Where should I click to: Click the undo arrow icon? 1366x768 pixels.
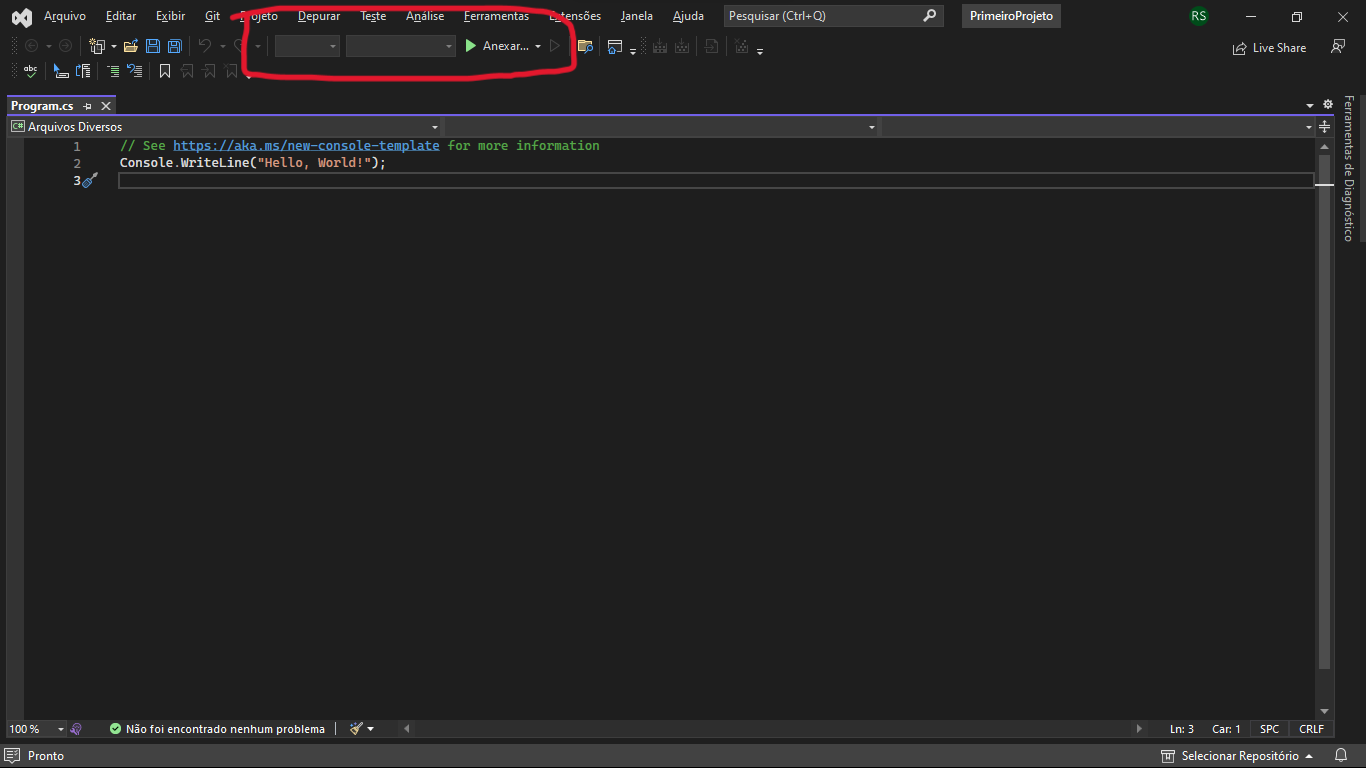point(205,46)
